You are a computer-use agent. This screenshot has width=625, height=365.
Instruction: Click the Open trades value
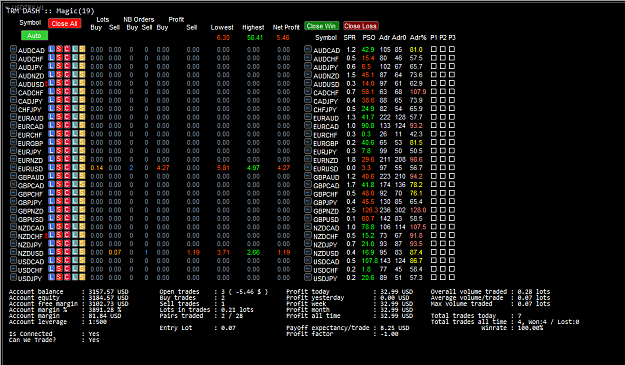point(244,292)
